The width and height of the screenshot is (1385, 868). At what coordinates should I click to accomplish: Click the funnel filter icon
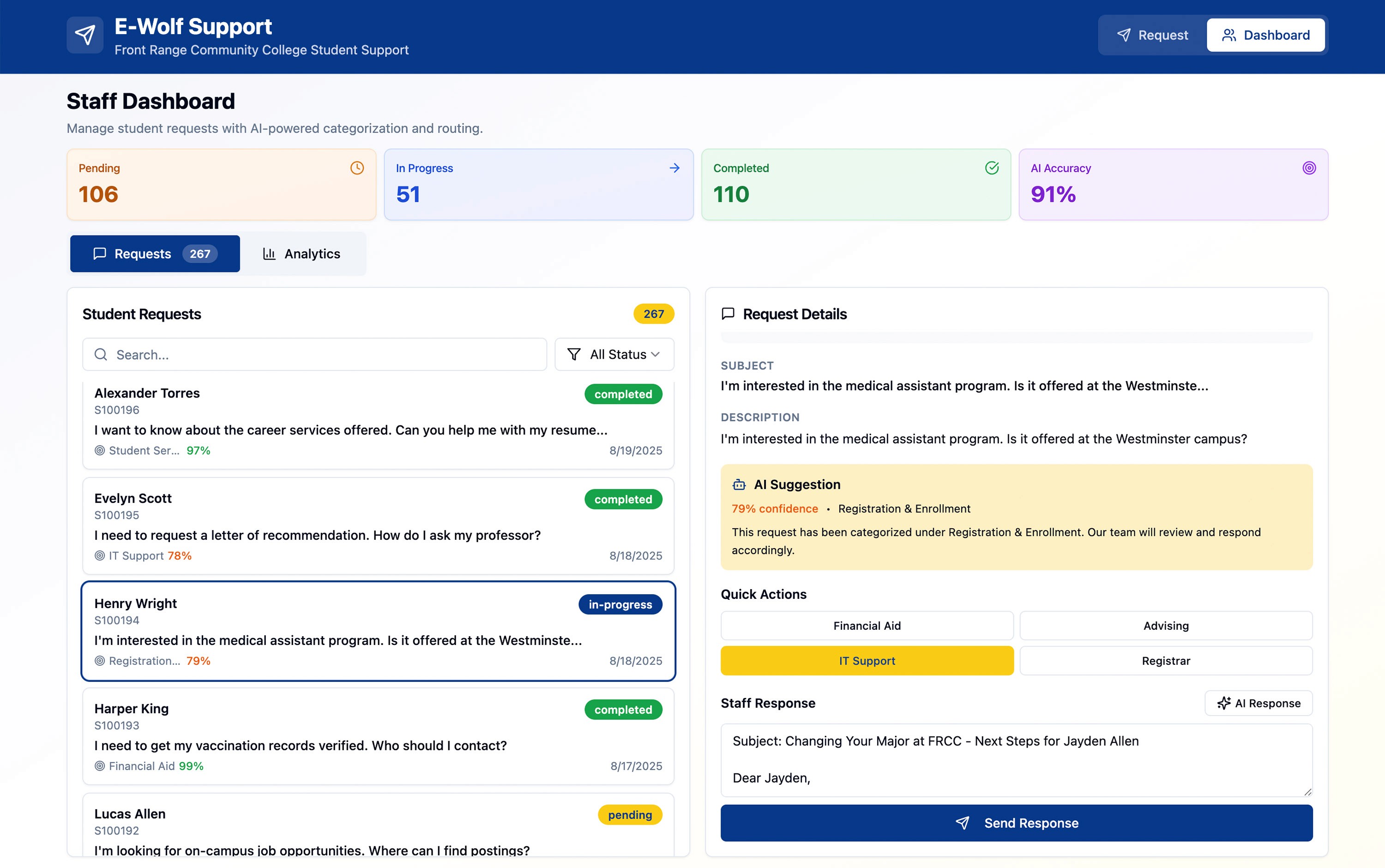[x=573, y=354]
